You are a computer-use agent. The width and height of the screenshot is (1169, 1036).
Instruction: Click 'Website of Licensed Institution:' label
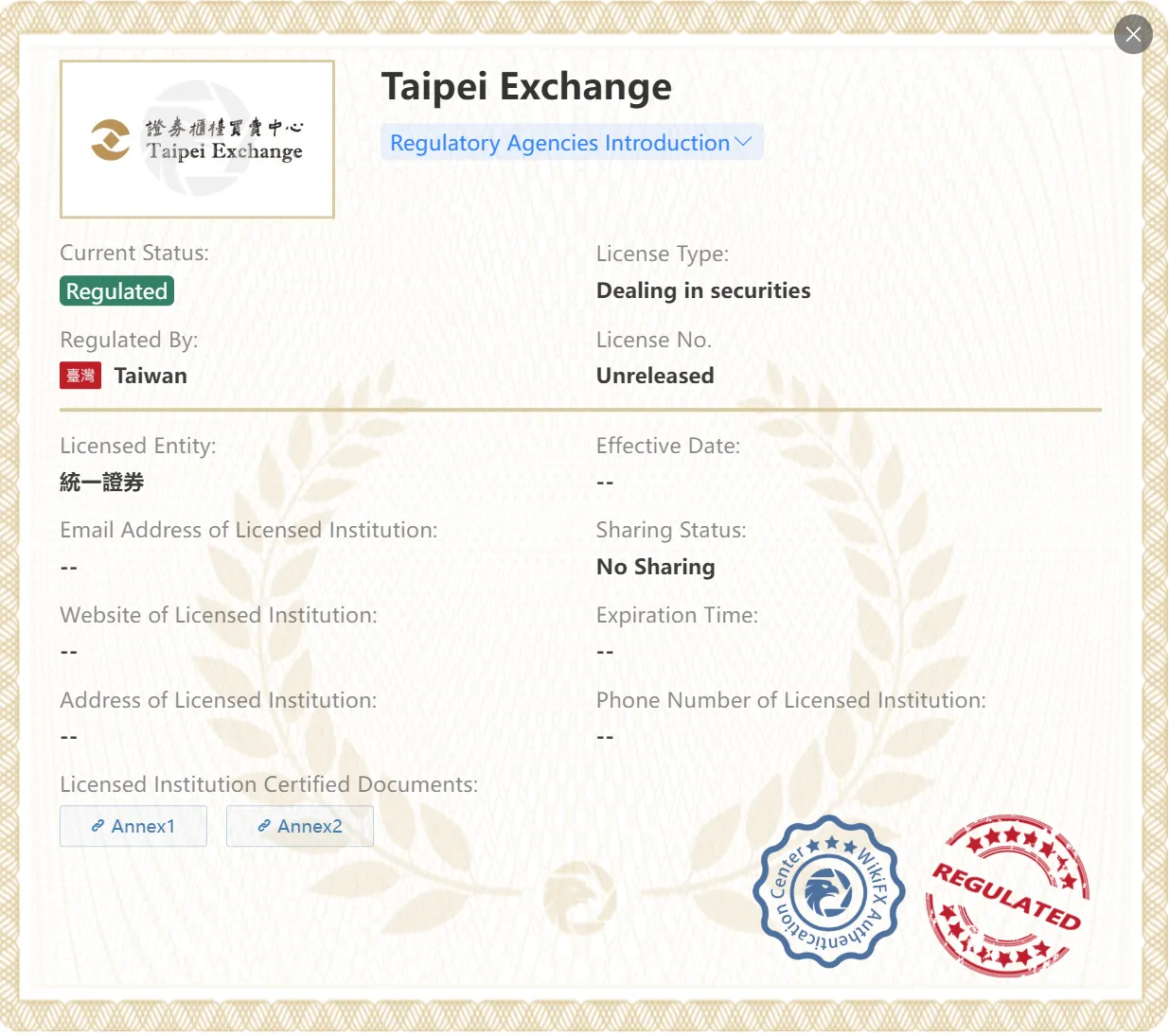[219, 615]
